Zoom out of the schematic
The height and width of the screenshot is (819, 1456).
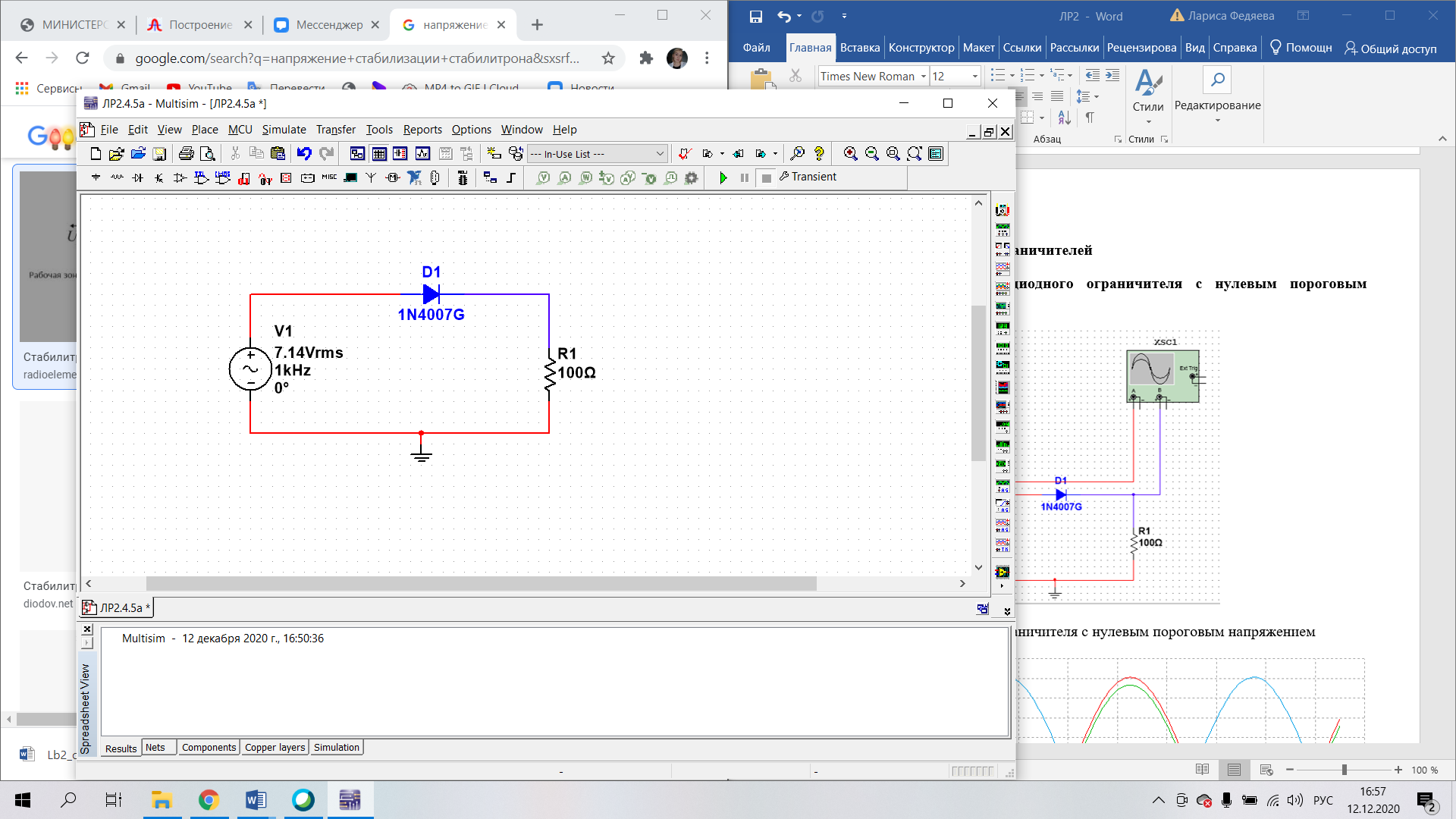(x=872, y=154)
